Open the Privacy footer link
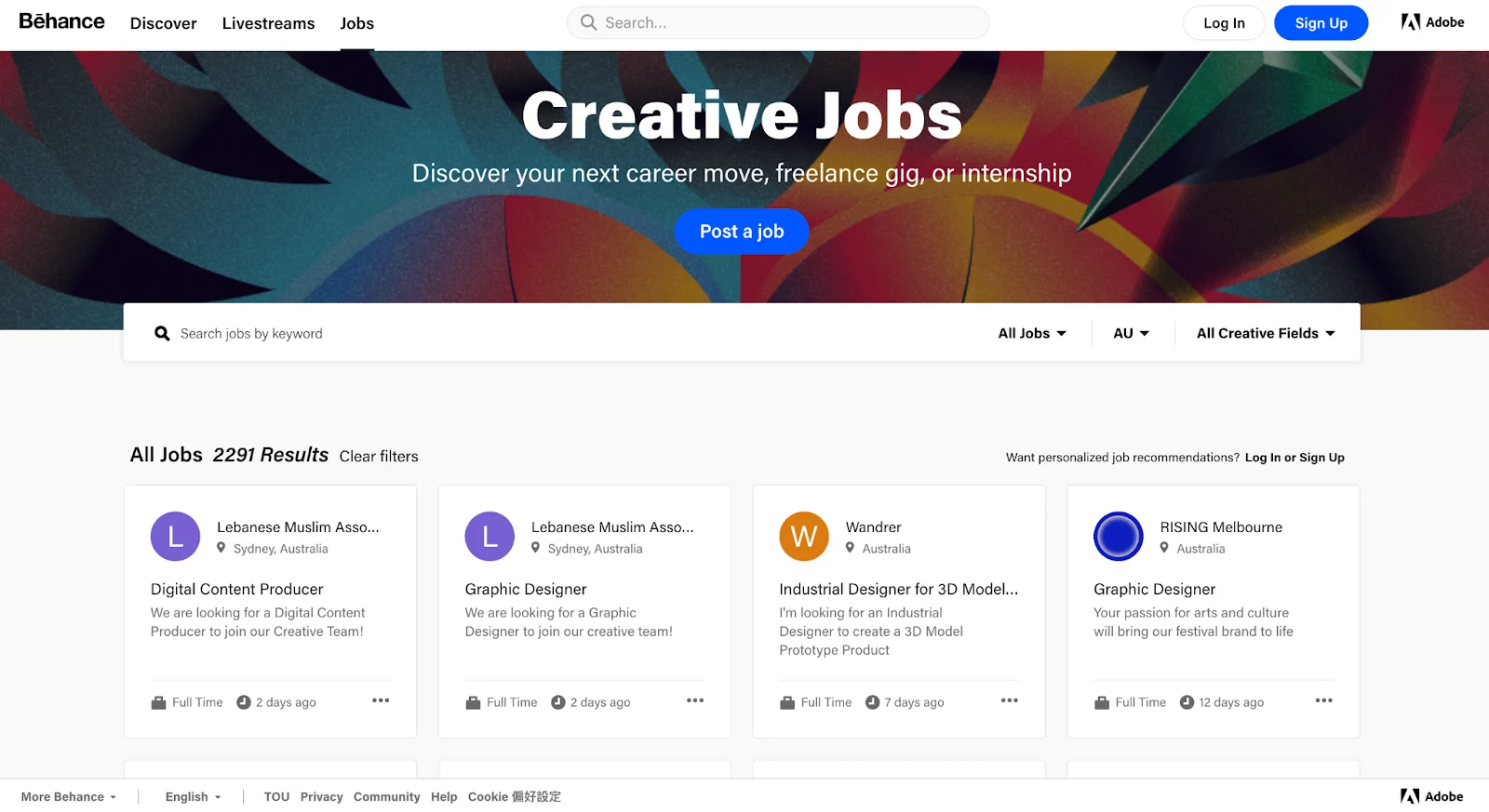 pyautogui.click(x=321, y=797)
